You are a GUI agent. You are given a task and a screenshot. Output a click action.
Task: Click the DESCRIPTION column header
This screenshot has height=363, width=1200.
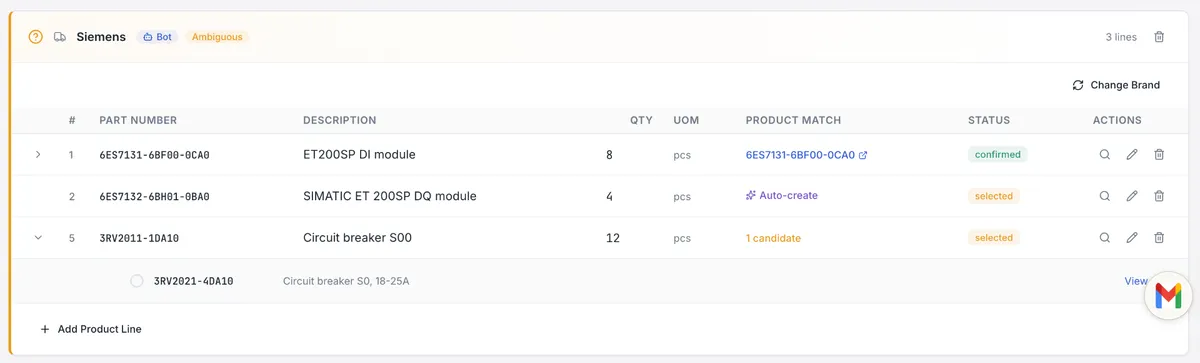coord(340,120)
